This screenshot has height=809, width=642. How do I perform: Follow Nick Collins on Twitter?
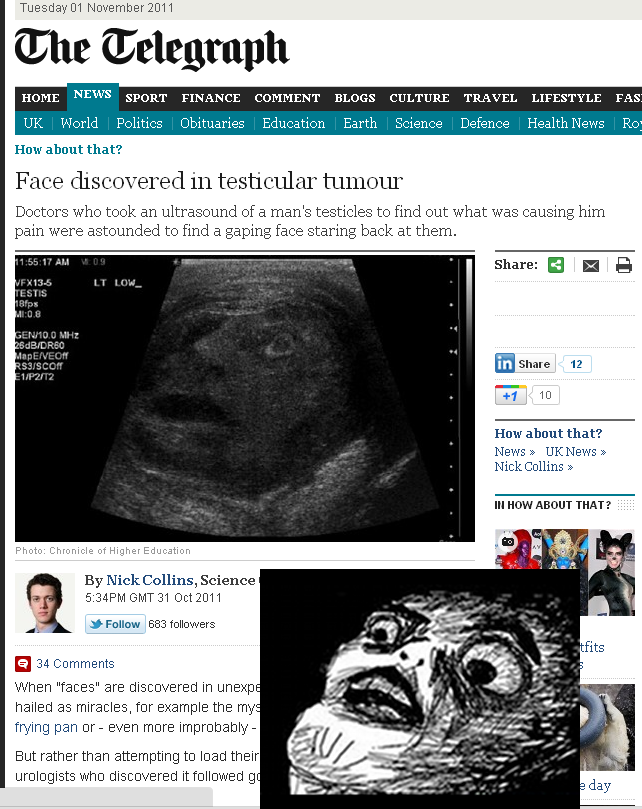(115, 624)
